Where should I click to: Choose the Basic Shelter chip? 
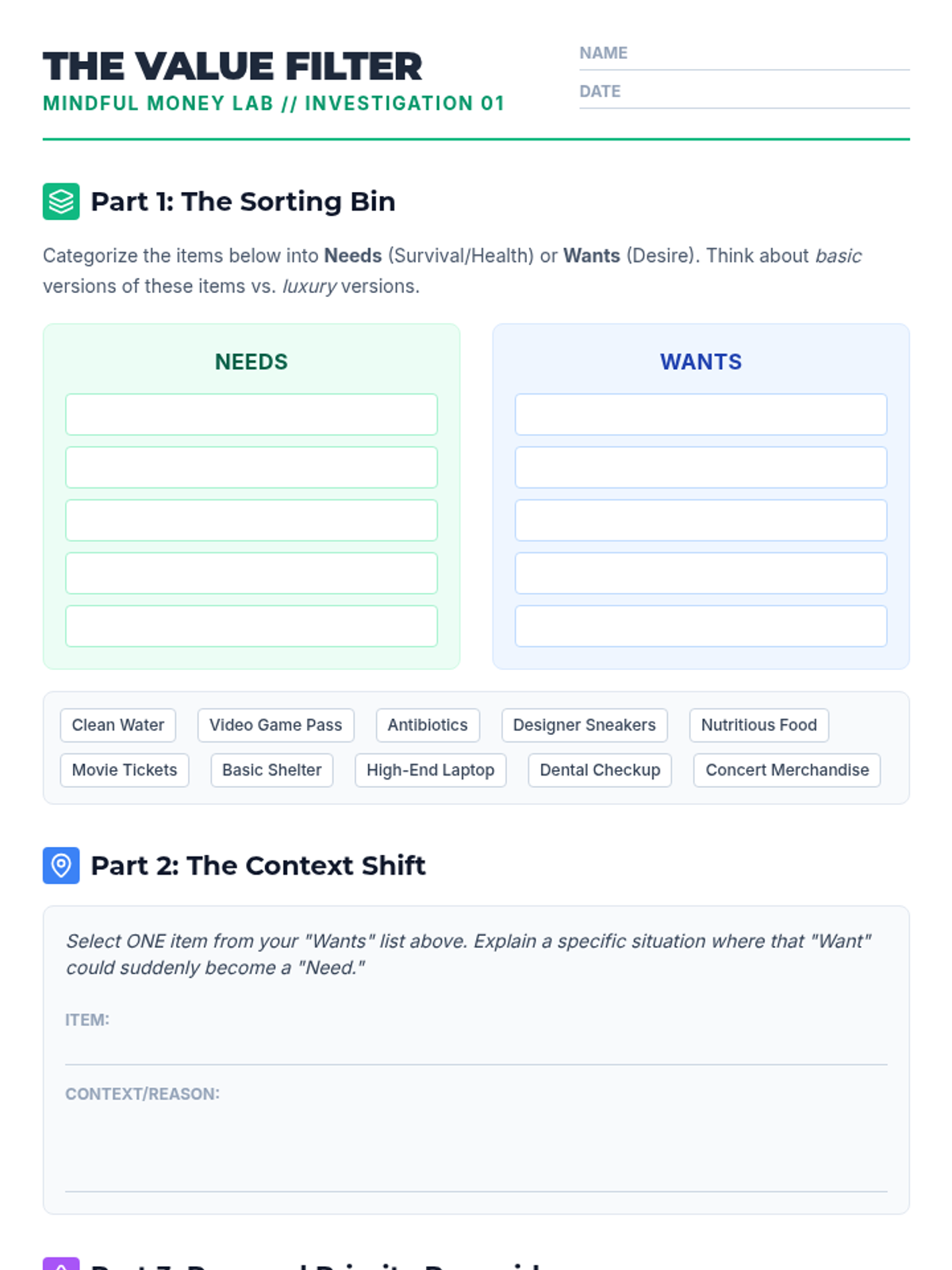click(272, 770)
